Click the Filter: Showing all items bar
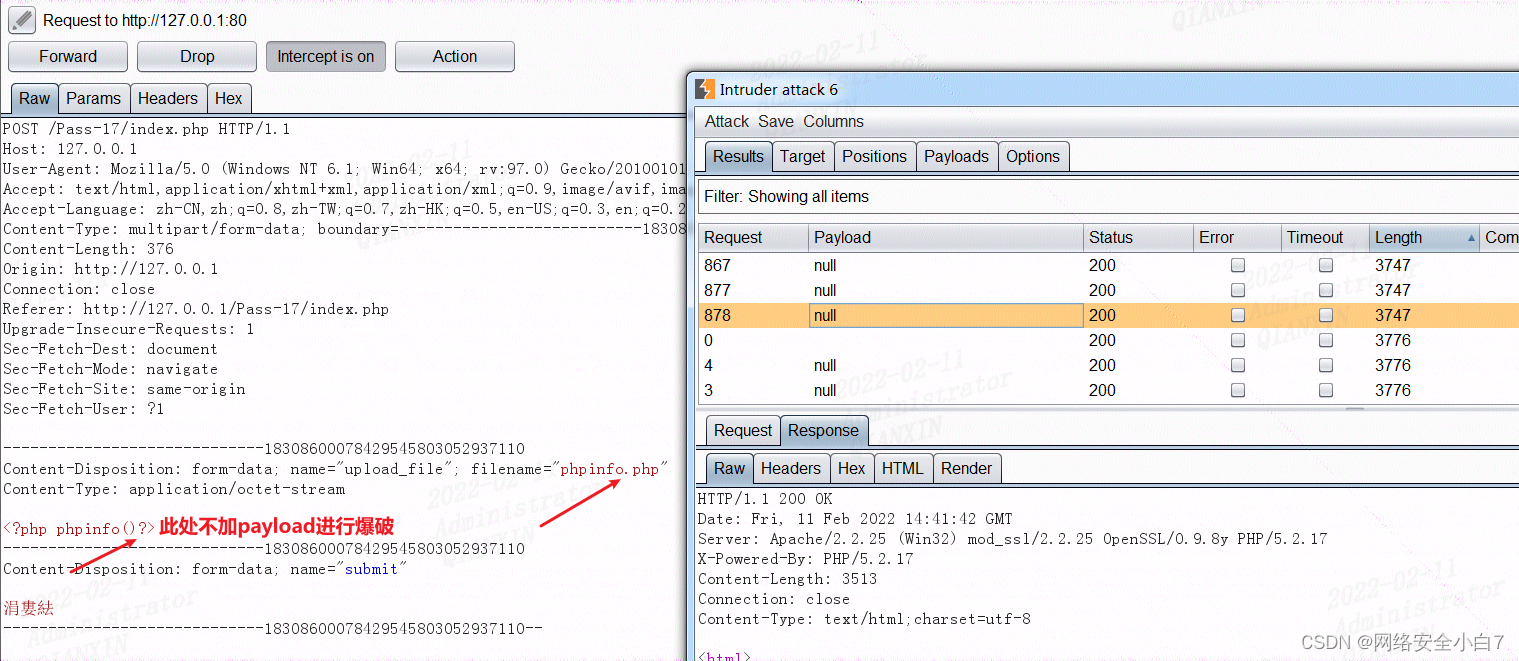 point(1108,196)
